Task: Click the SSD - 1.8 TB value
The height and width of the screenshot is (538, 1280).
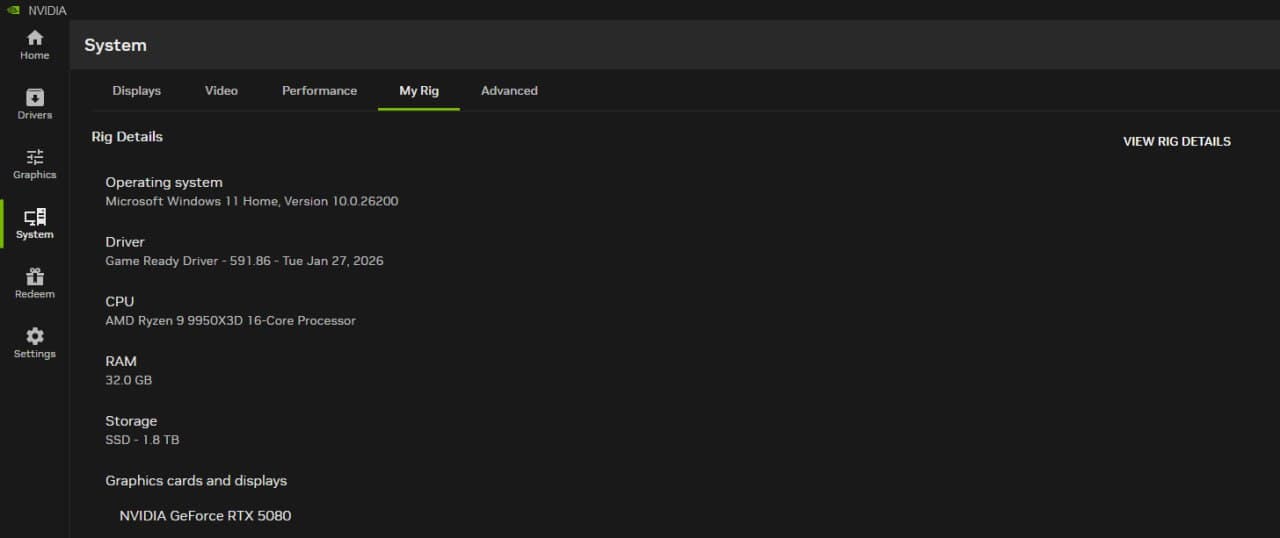Action: (142, 440)
